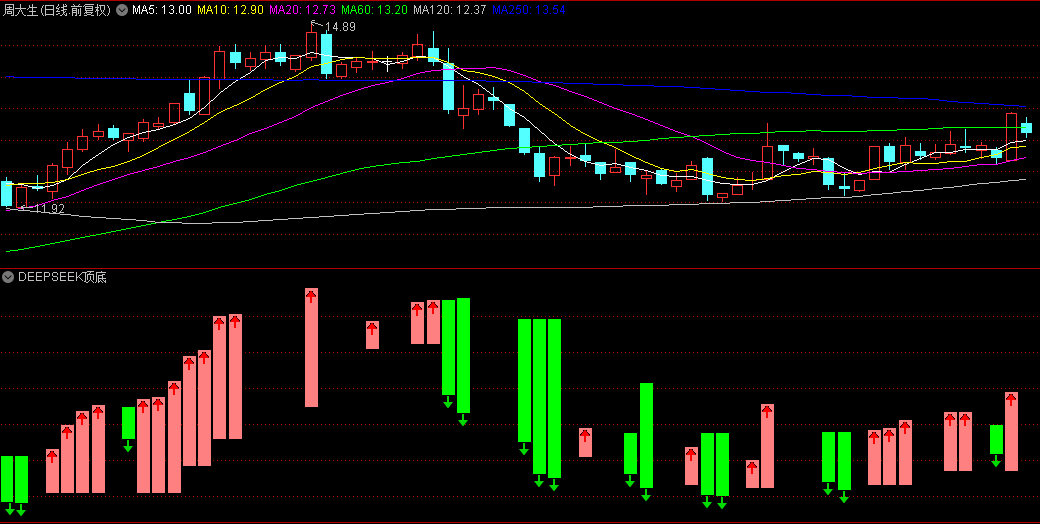Select the MA60: 13.20 indicator label
This screenshot has width=1040, height=524.
(375, 10)
